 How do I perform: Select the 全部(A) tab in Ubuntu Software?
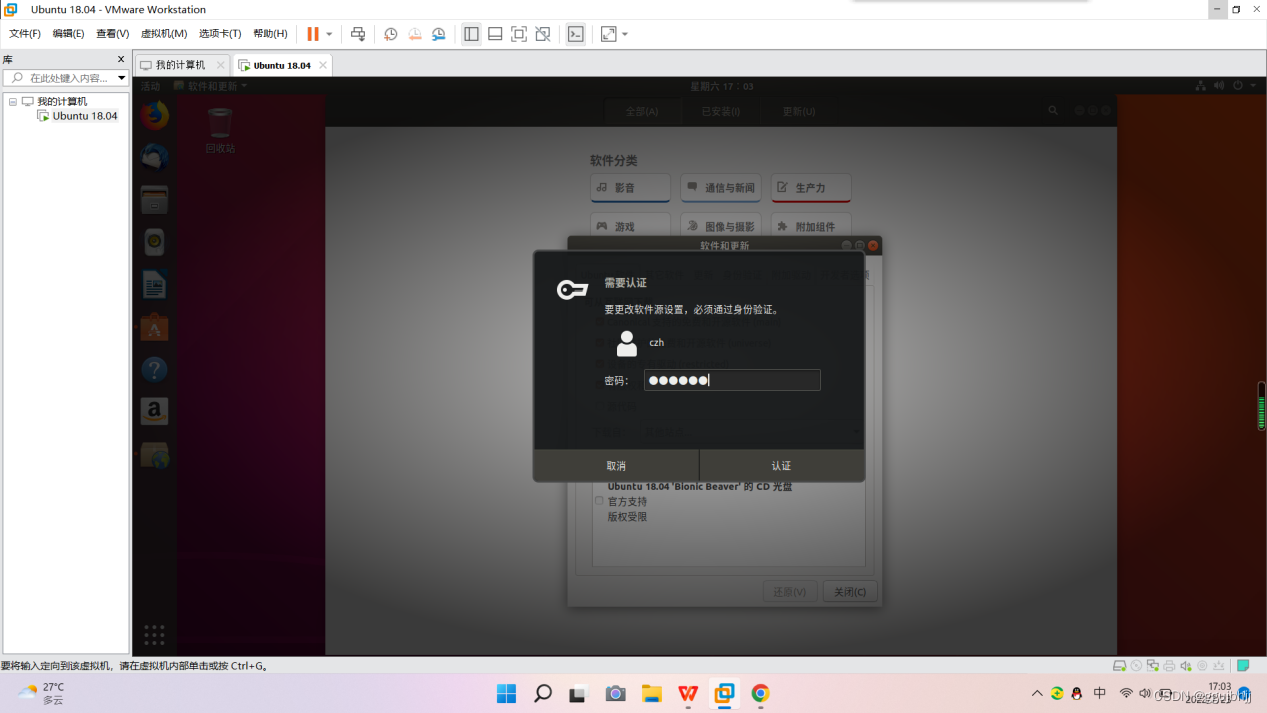coord(642,112)
